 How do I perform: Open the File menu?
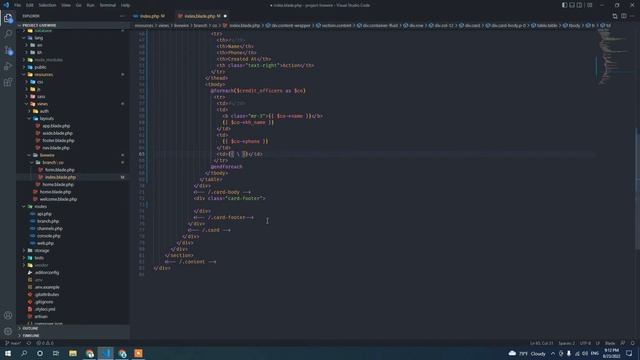tap(18, 5)
